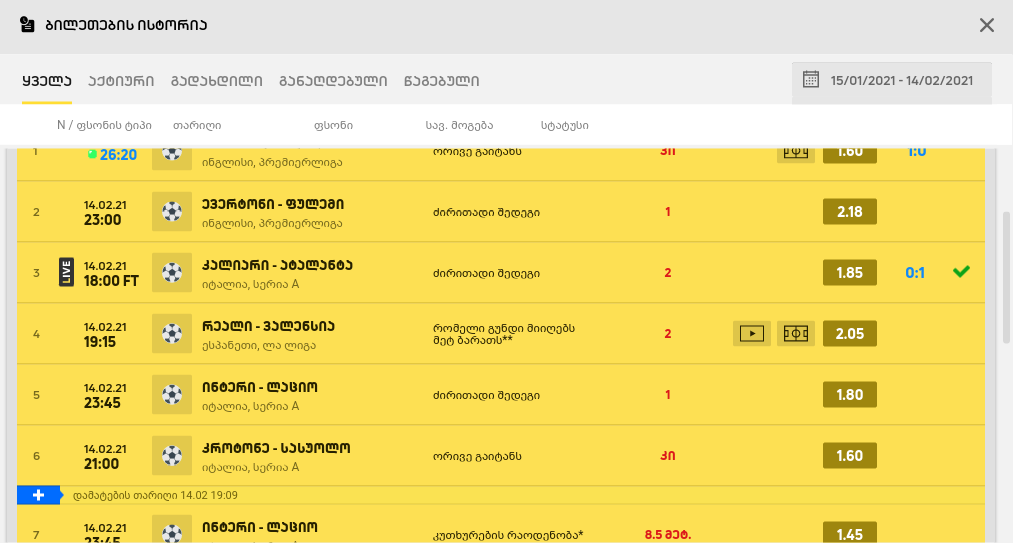Open match ევერტონი - ფულემი

point(273,204)
